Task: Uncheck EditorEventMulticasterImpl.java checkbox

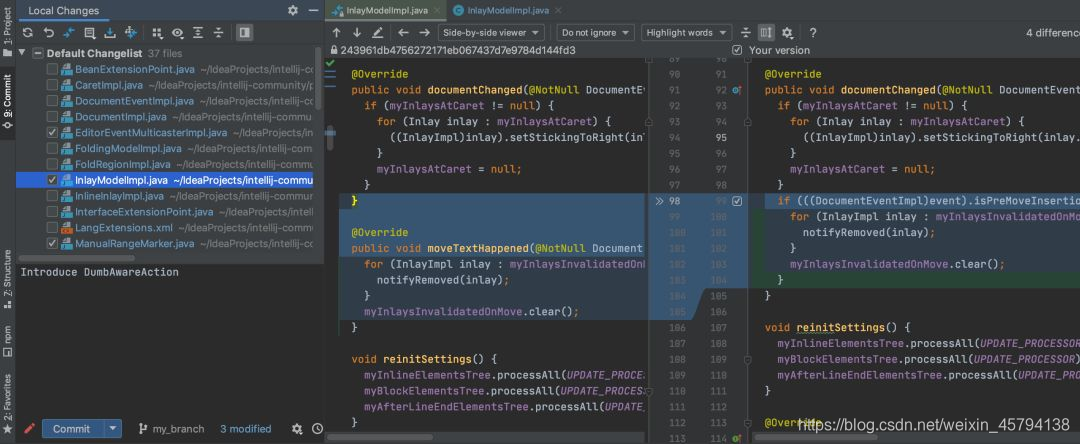Action: pos(52,132)
